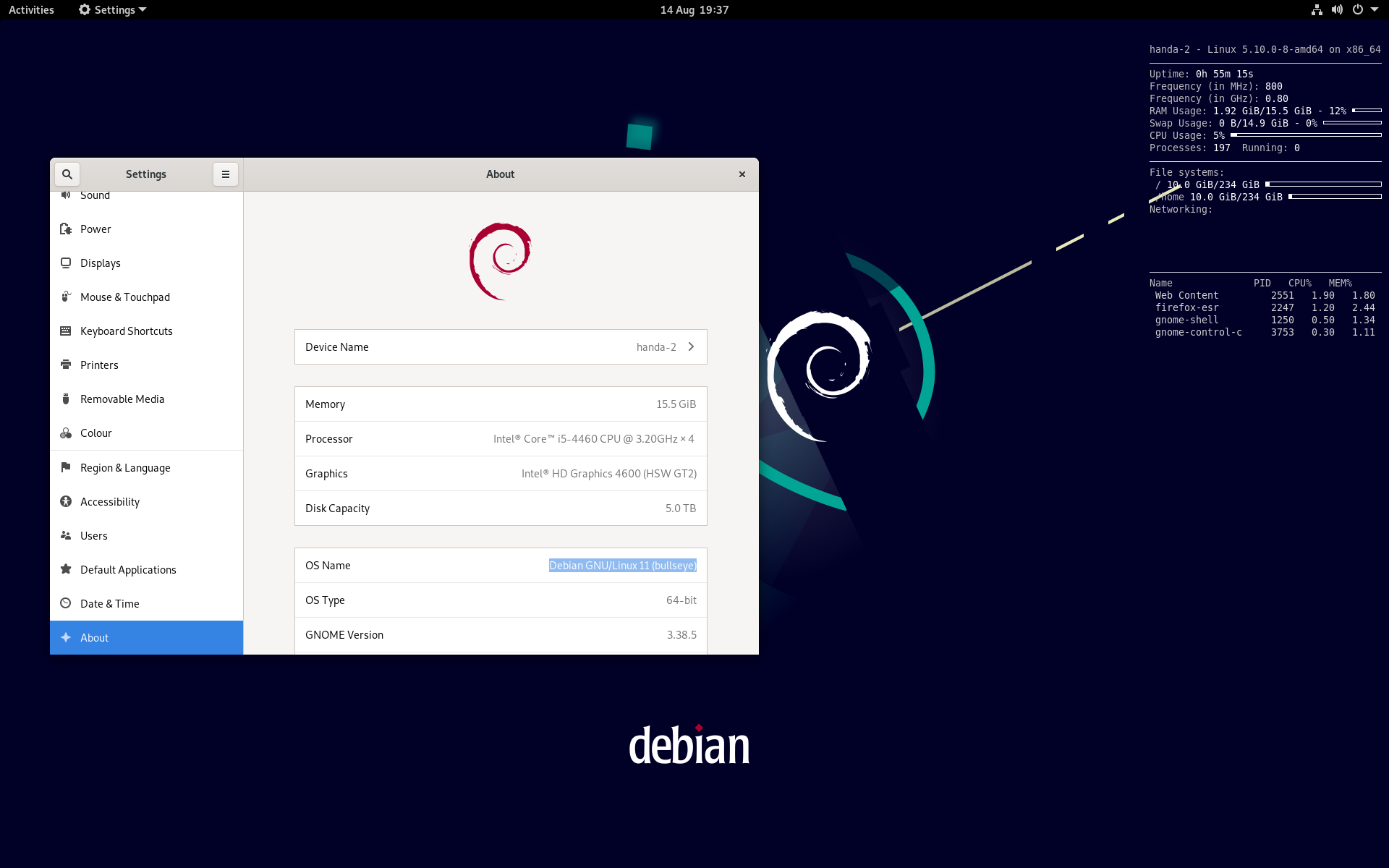Click the Removable Media USB icon
Screen dimensions: 1389x868
(x=66, y=399)
